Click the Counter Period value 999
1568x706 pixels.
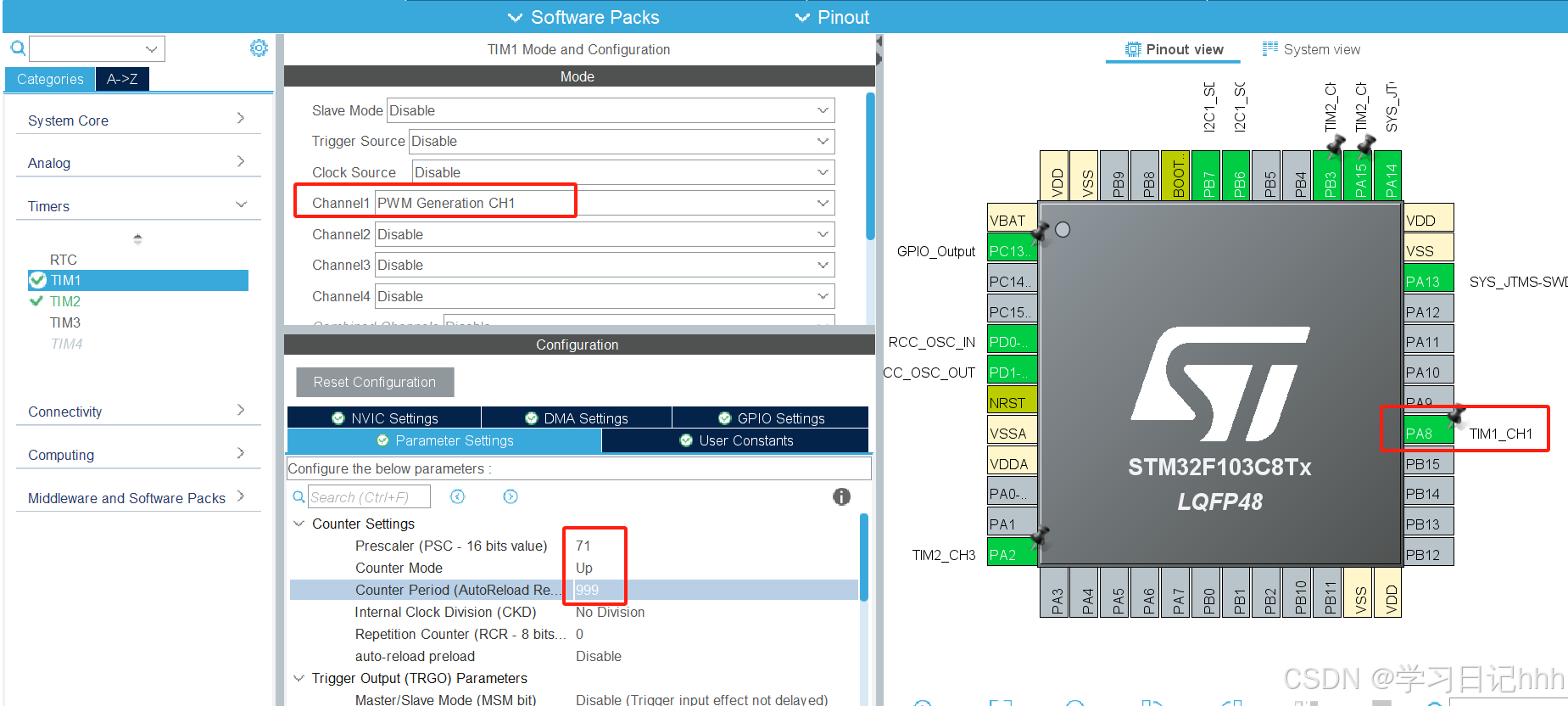coord(588,590)
